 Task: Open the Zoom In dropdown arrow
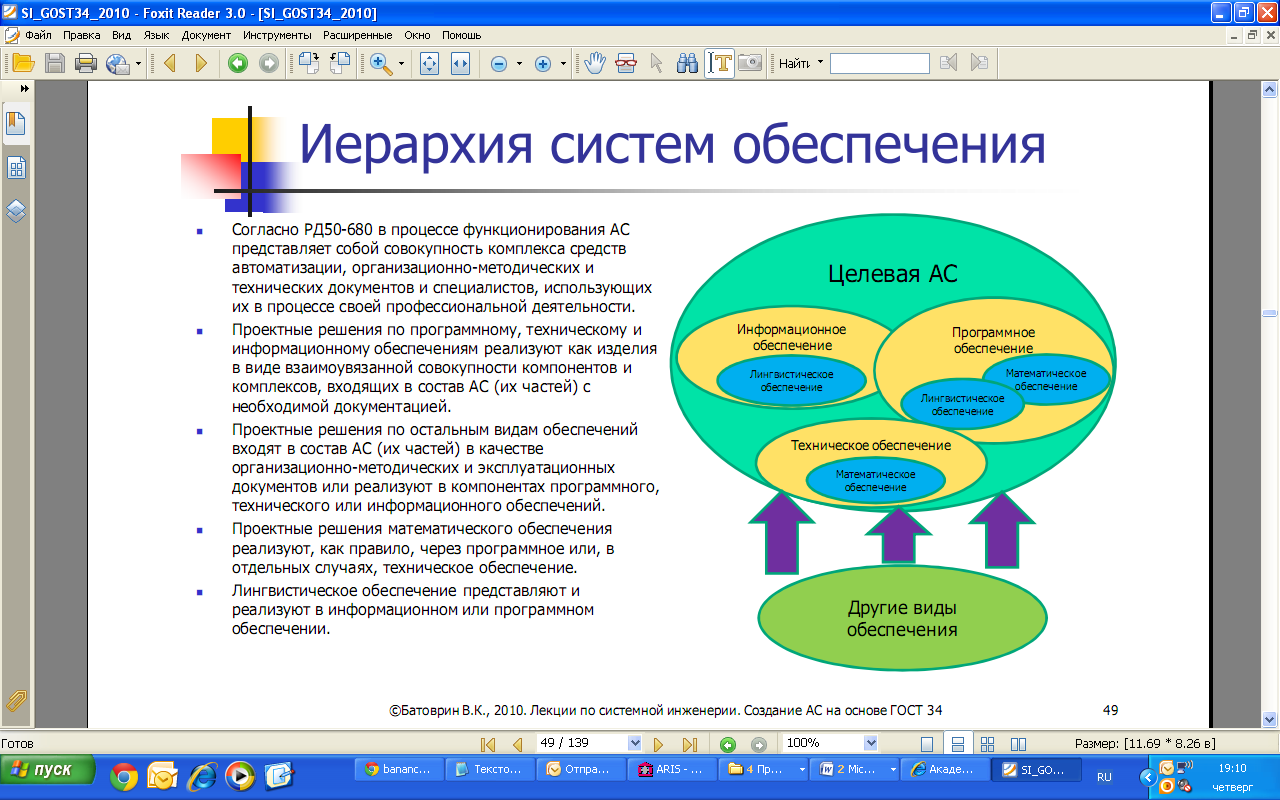[x=564, y=63]
